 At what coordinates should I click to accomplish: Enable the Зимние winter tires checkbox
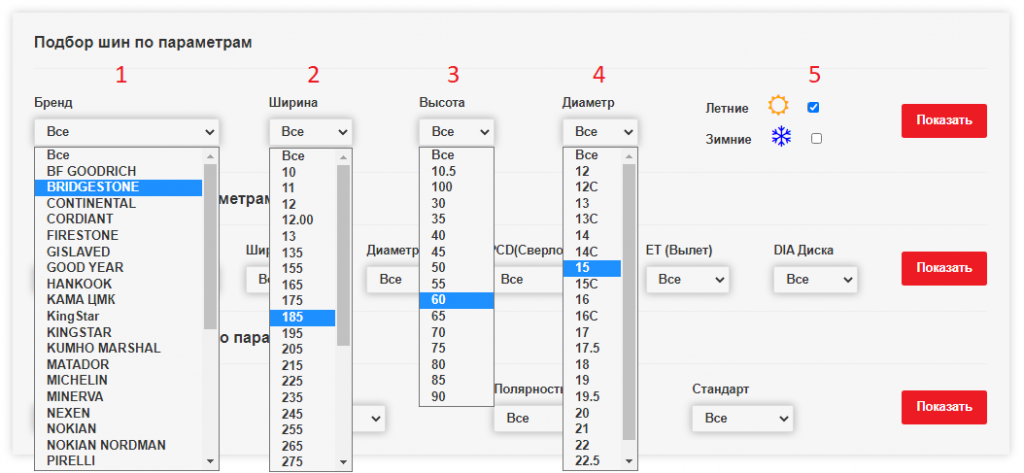click(x=816, y=139)
